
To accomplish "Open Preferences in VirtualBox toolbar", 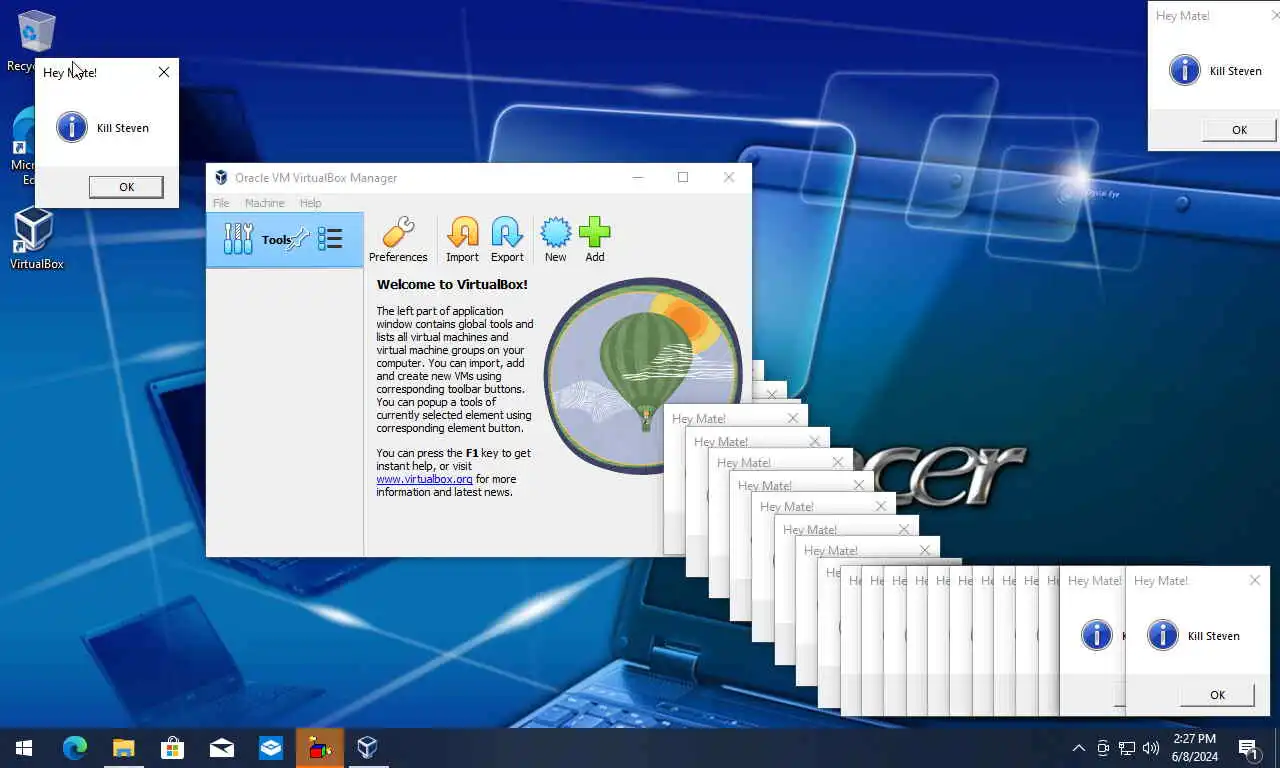I will pos(398,240).
